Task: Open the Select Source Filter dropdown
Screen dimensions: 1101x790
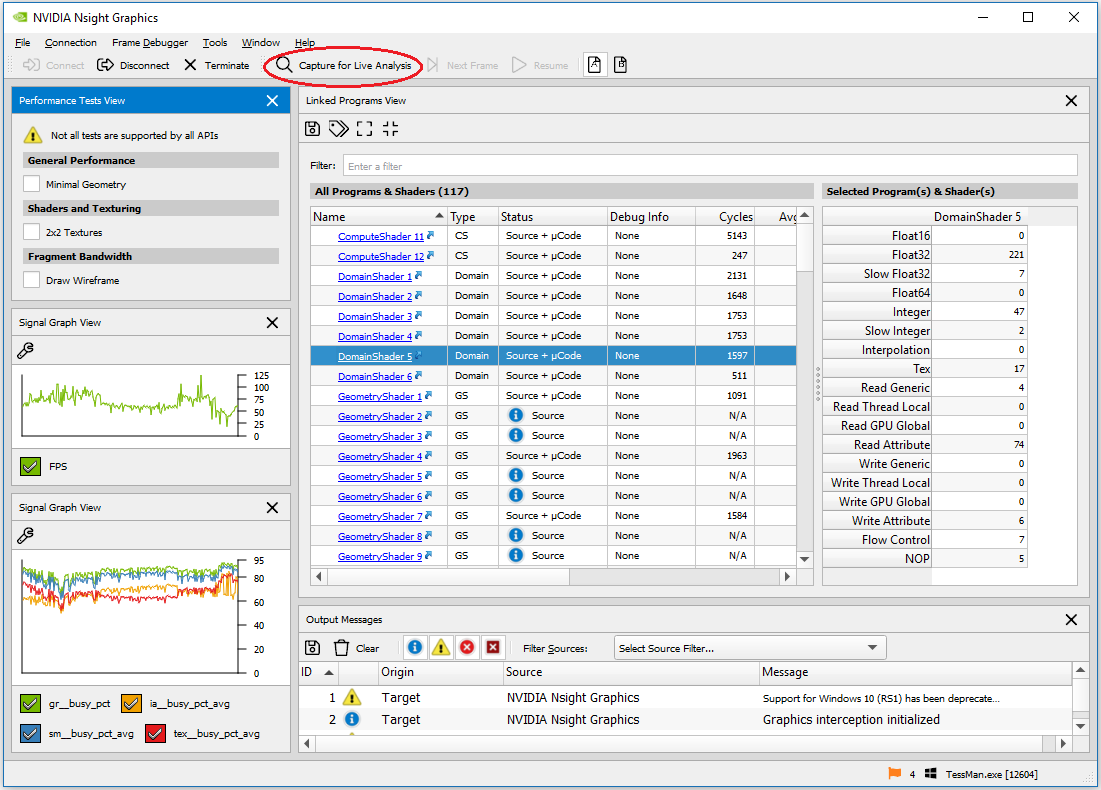Action: coord(749,648)
